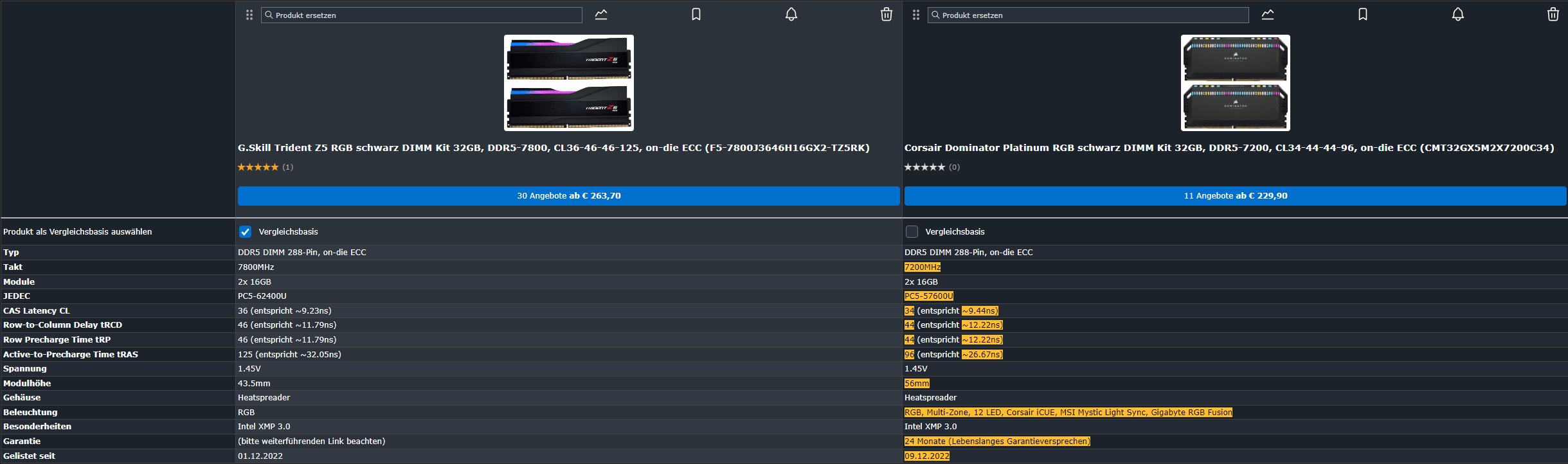Click 'Modulhöhe' row label
Viewport: 1568px width, 464px height.
click(27, 384)
